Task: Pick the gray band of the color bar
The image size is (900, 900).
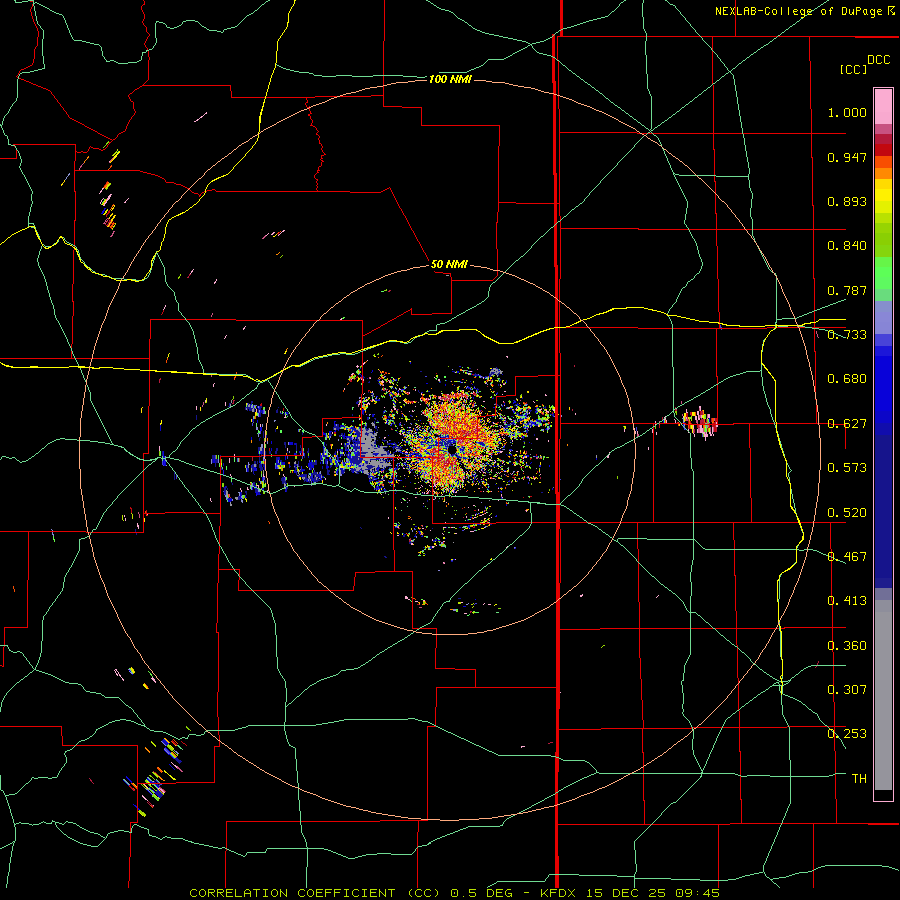Action: 883,695
